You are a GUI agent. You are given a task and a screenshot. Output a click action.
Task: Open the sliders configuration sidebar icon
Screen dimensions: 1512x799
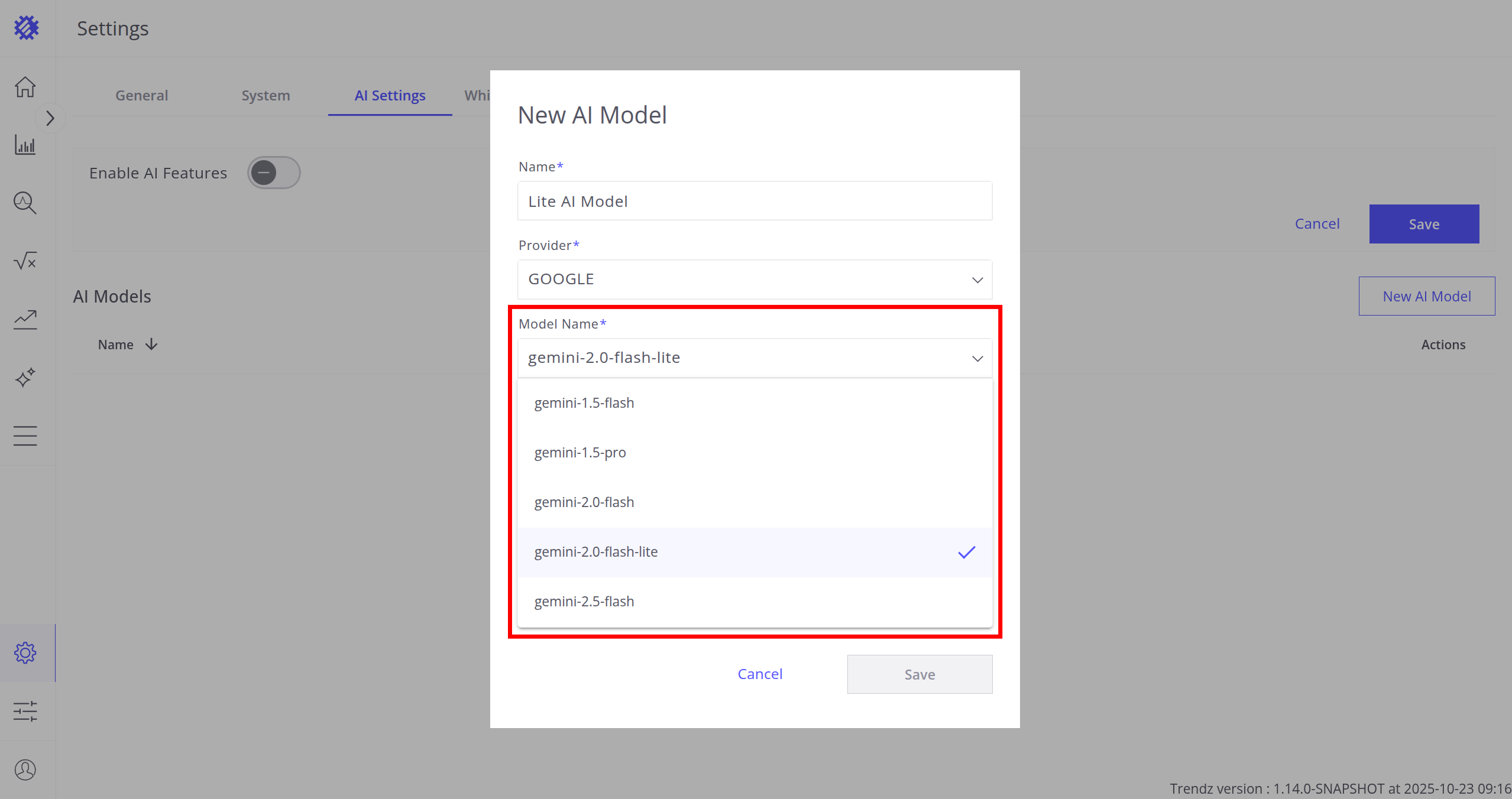[25, 711]
